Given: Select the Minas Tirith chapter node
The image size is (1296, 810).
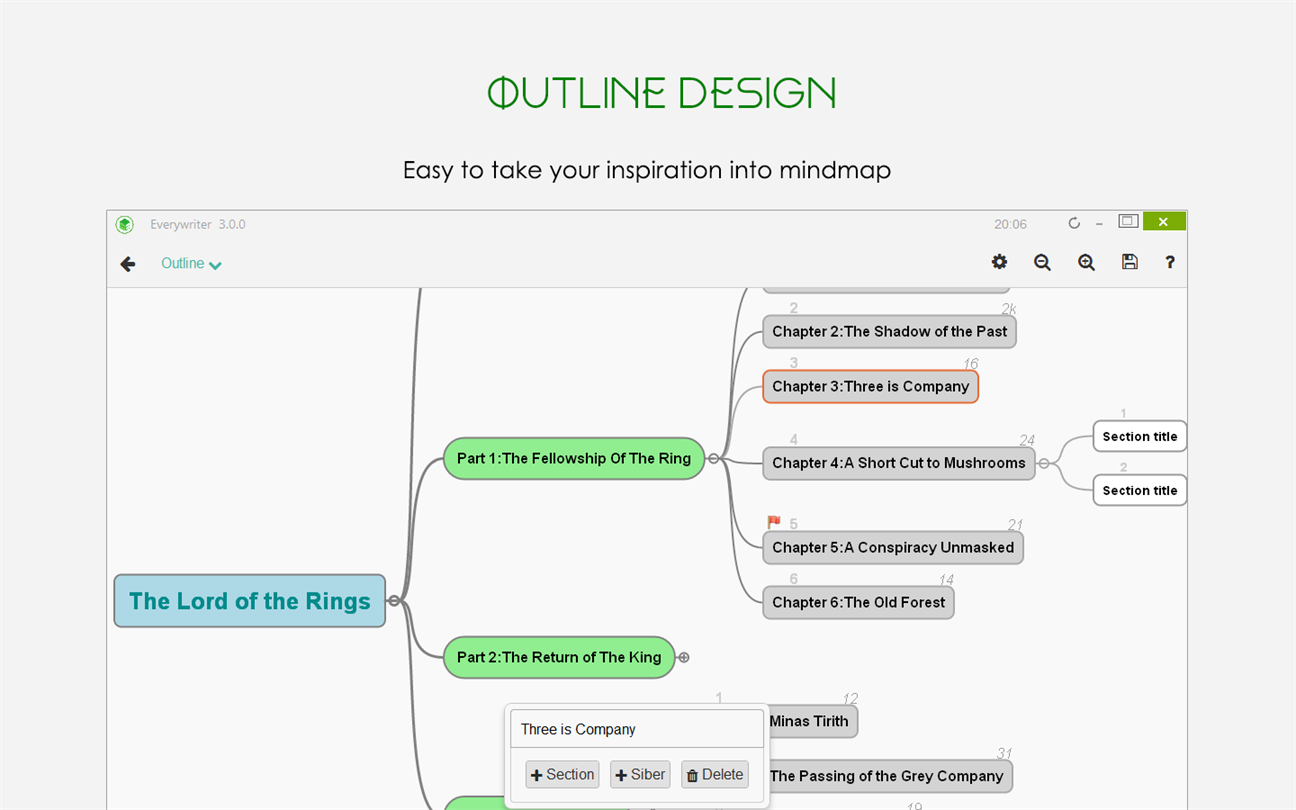Looking at the screenshot, I should pos(812,721).
